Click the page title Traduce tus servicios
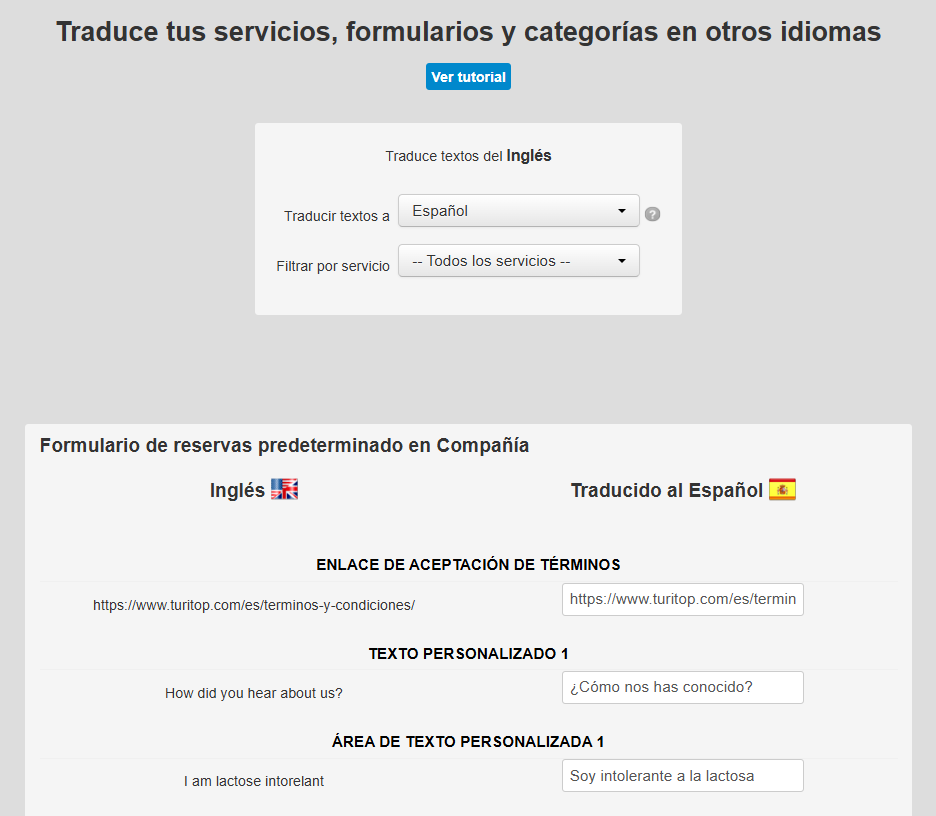 468,32
